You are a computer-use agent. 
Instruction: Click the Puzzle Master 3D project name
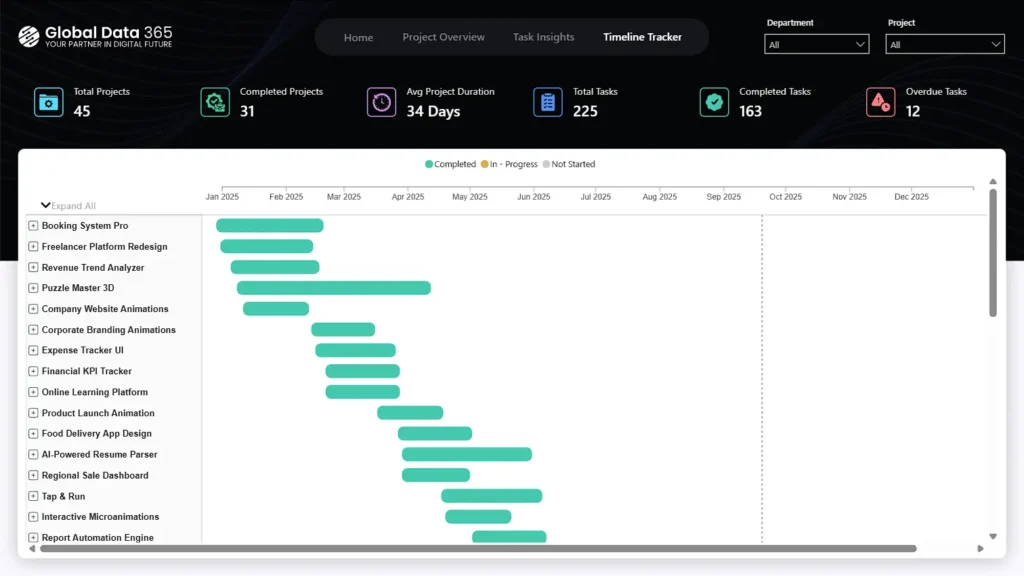(x=78, y=288)
